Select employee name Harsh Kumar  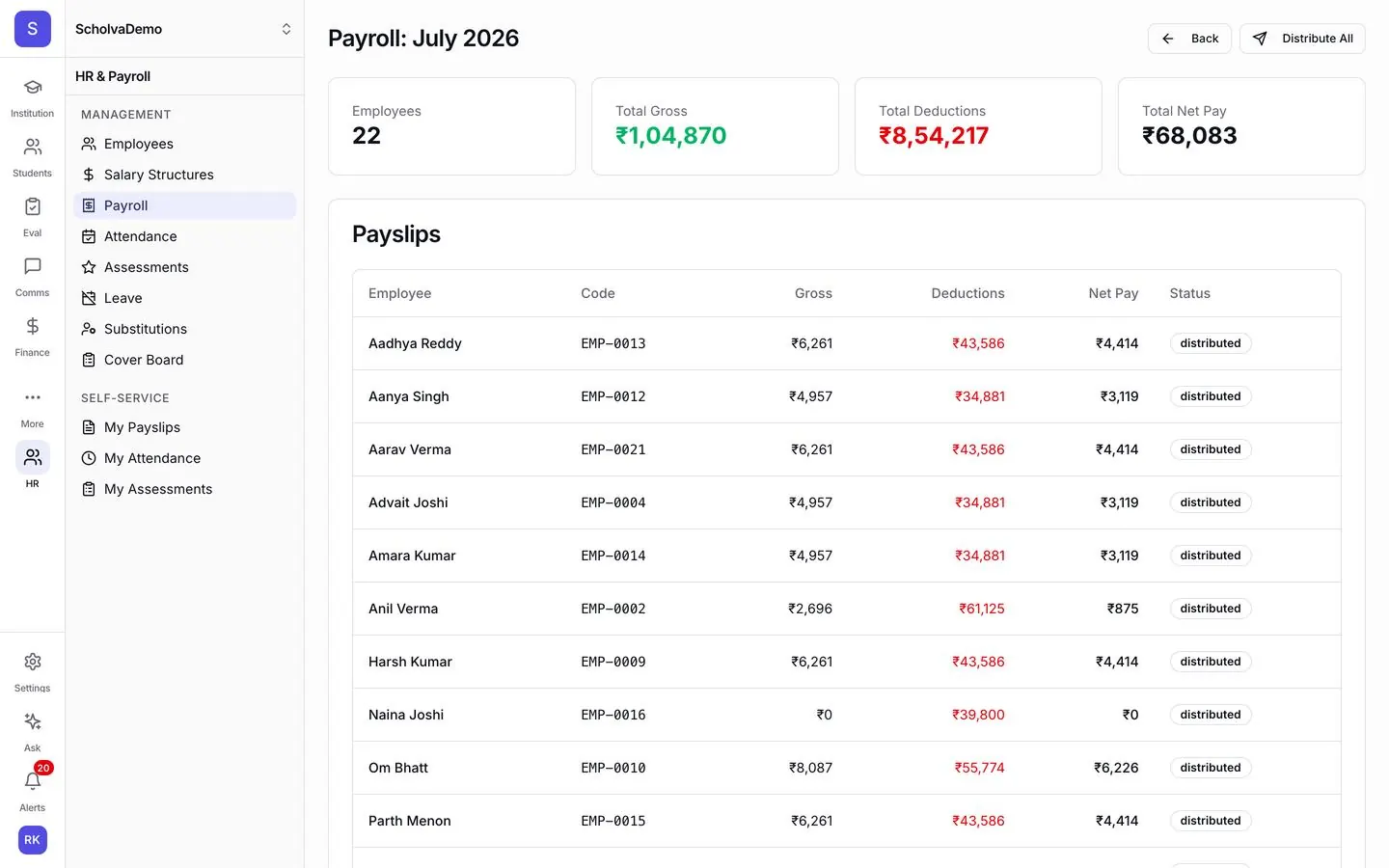(x=410, y=662)
